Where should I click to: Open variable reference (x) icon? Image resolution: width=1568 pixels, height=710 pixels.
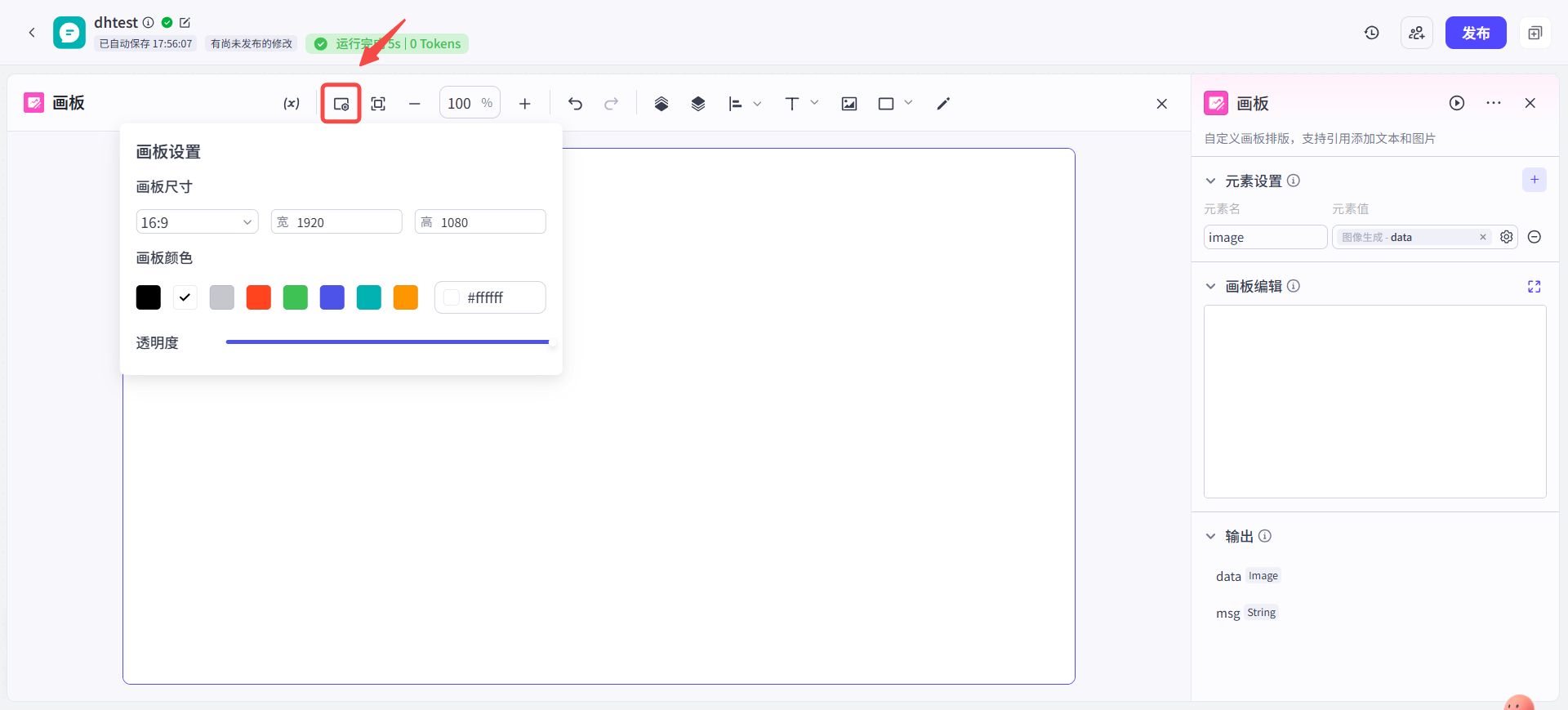click(x=292, y=104)
